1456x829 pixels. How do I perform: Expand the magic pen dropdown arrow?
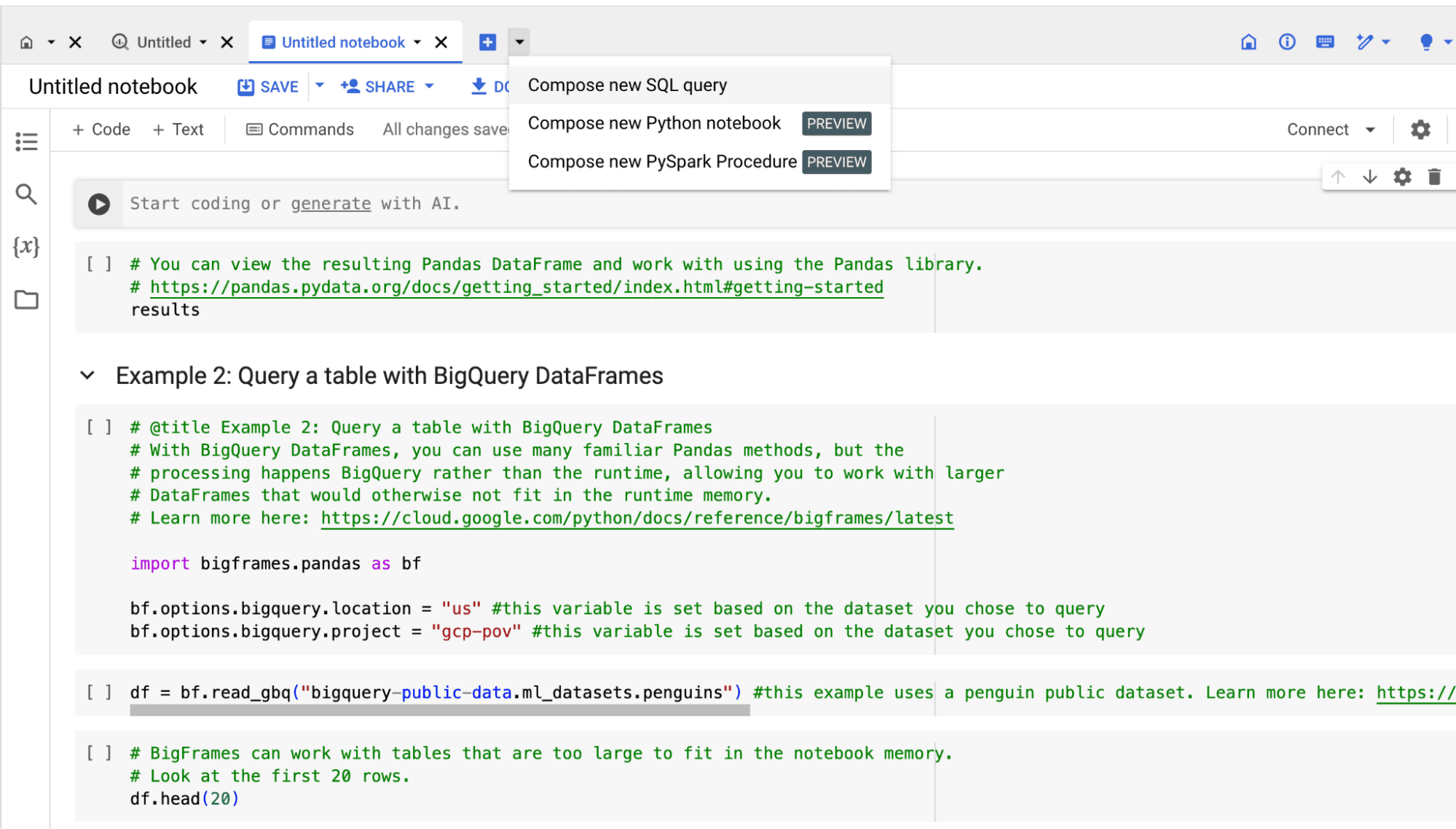pyautogui.click(x=1386, y=42)
